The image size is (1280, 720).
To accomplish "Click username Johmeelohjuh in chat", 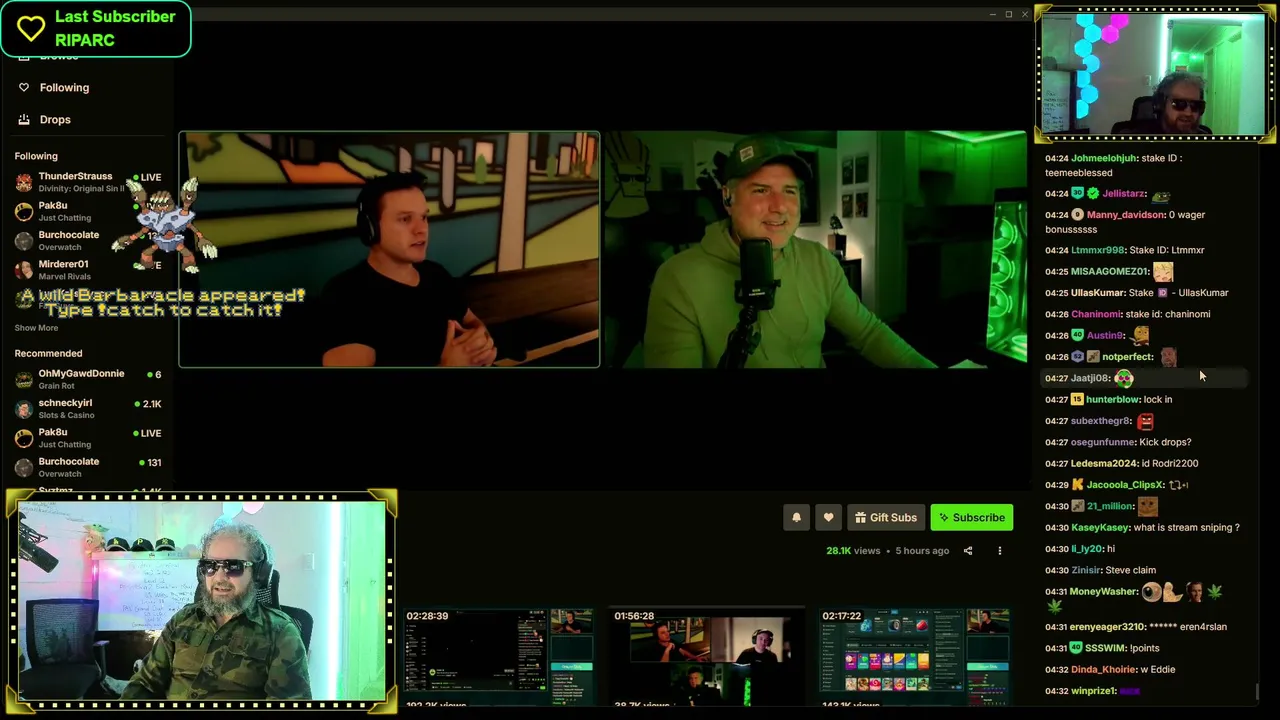I will [1104, 158].
